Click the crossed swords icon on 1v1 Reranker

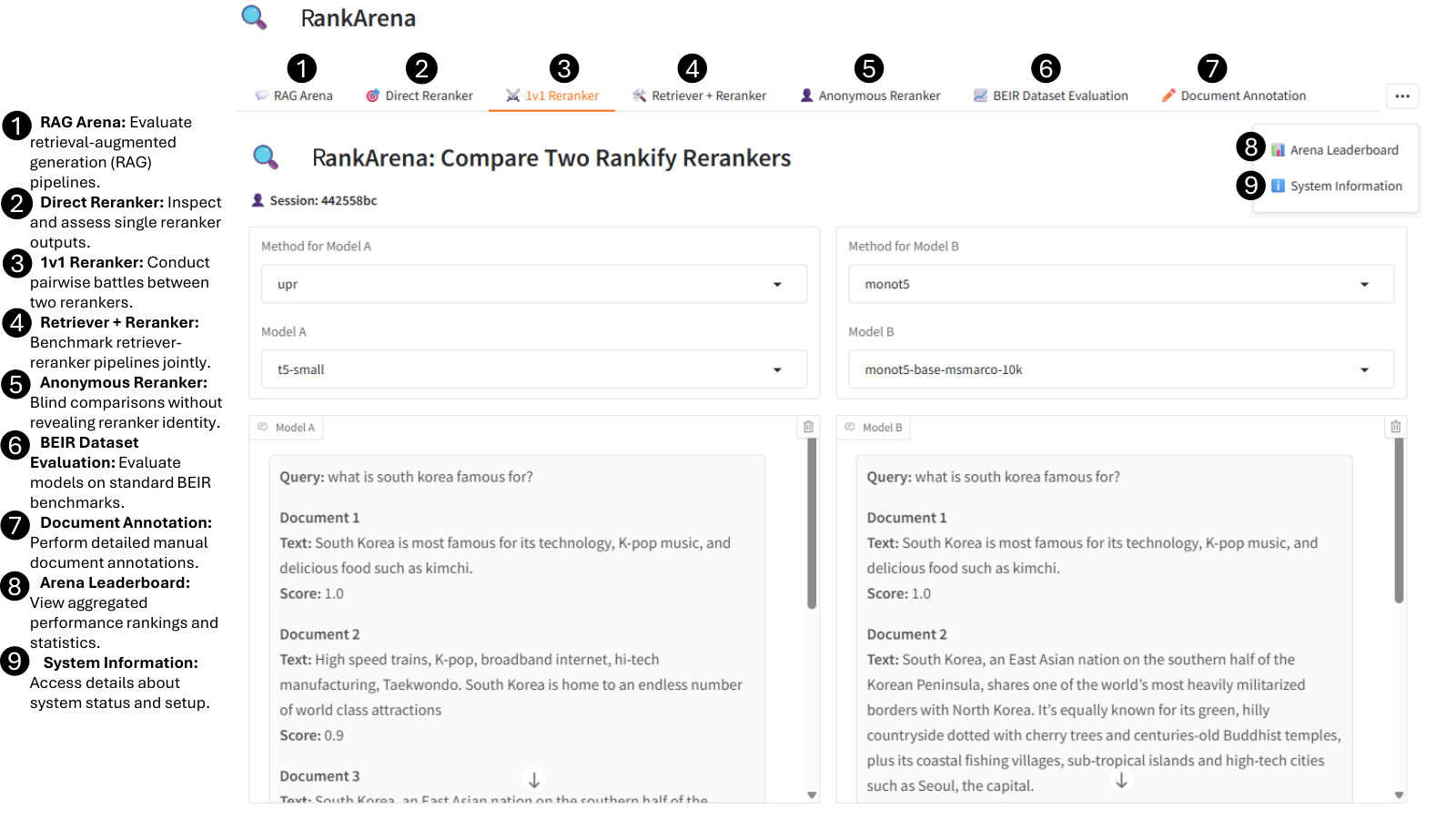pyautogui.click(x=513, y=96)
